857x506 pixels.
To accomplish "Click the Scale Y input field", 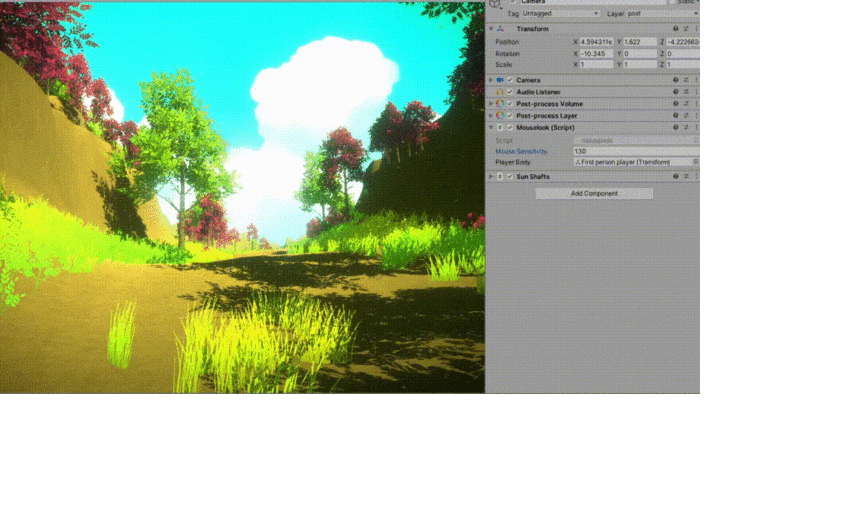I will coord(640,64).
